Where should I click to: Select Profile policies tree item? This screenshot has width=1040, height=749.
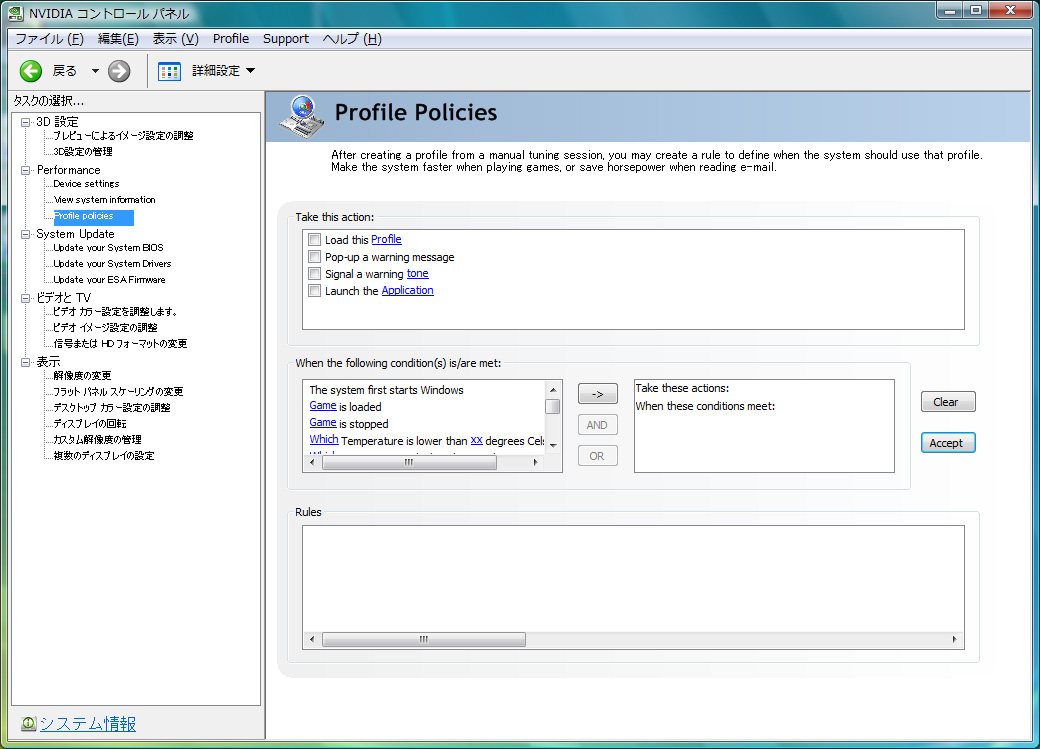[x=94, y=217]
